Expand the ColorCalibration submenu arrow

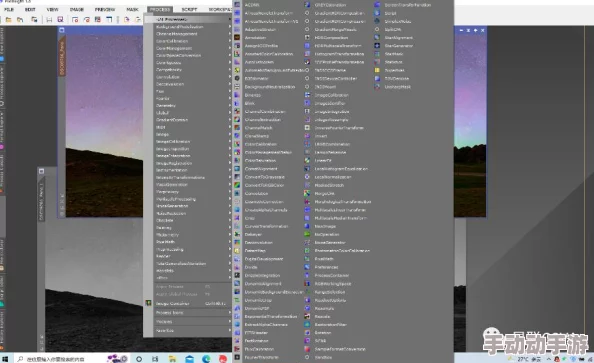[230, 41]
